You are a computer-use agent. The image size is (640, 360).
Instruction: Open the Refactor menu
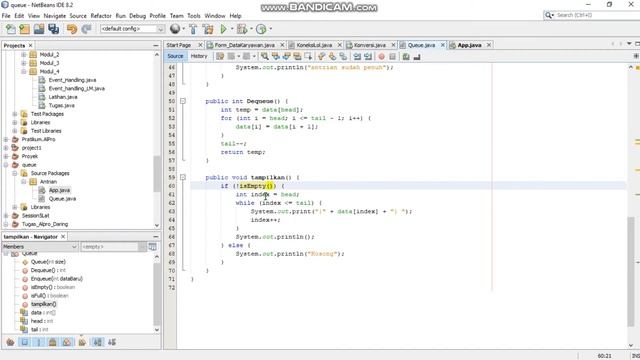point(101,16)
